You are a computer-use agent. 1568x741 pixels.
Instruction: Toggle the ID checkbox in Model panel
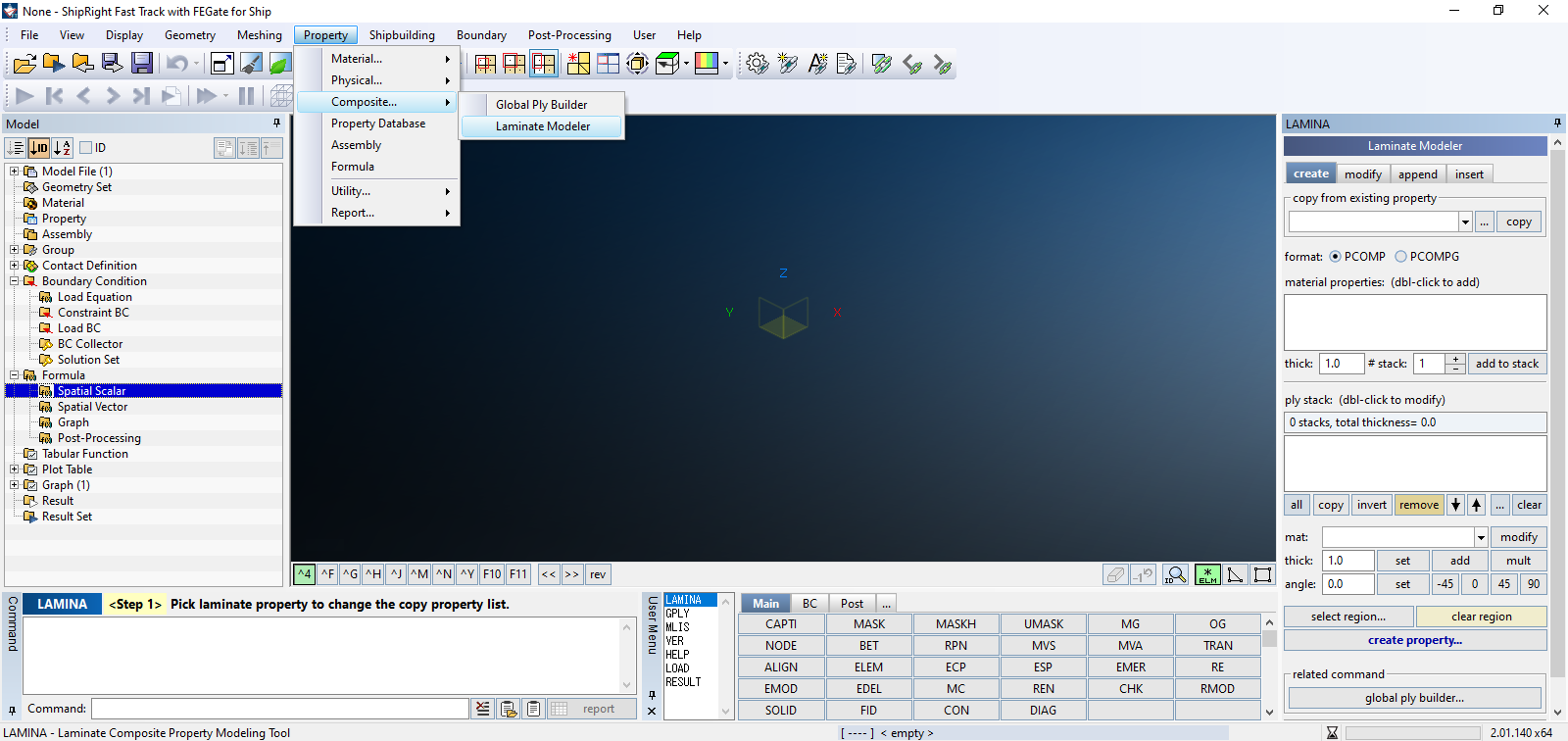86,148
